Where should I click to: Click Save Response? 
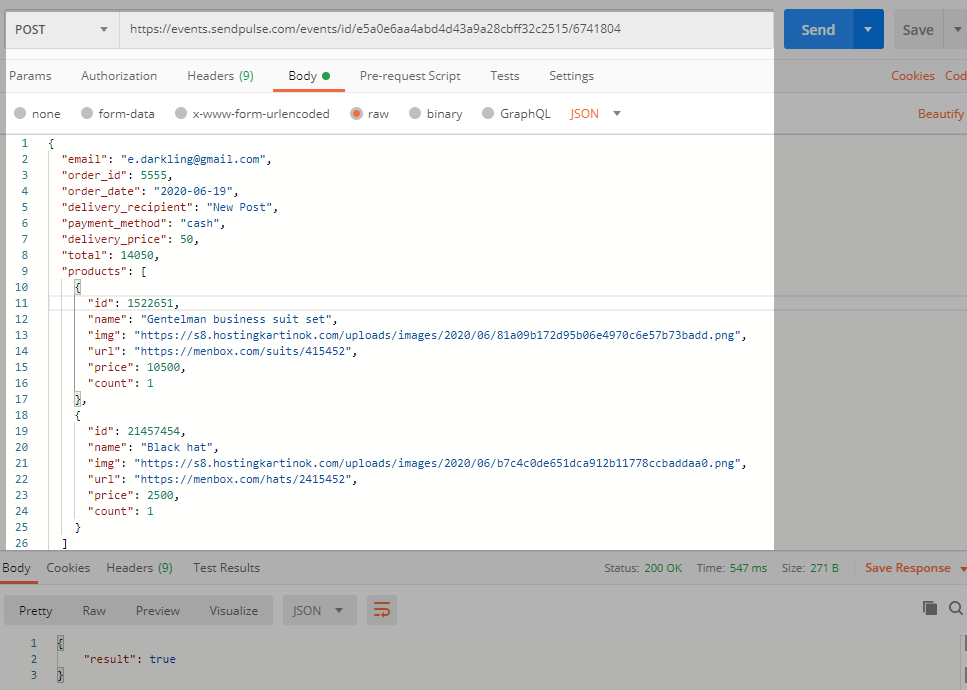coord(907,568)
